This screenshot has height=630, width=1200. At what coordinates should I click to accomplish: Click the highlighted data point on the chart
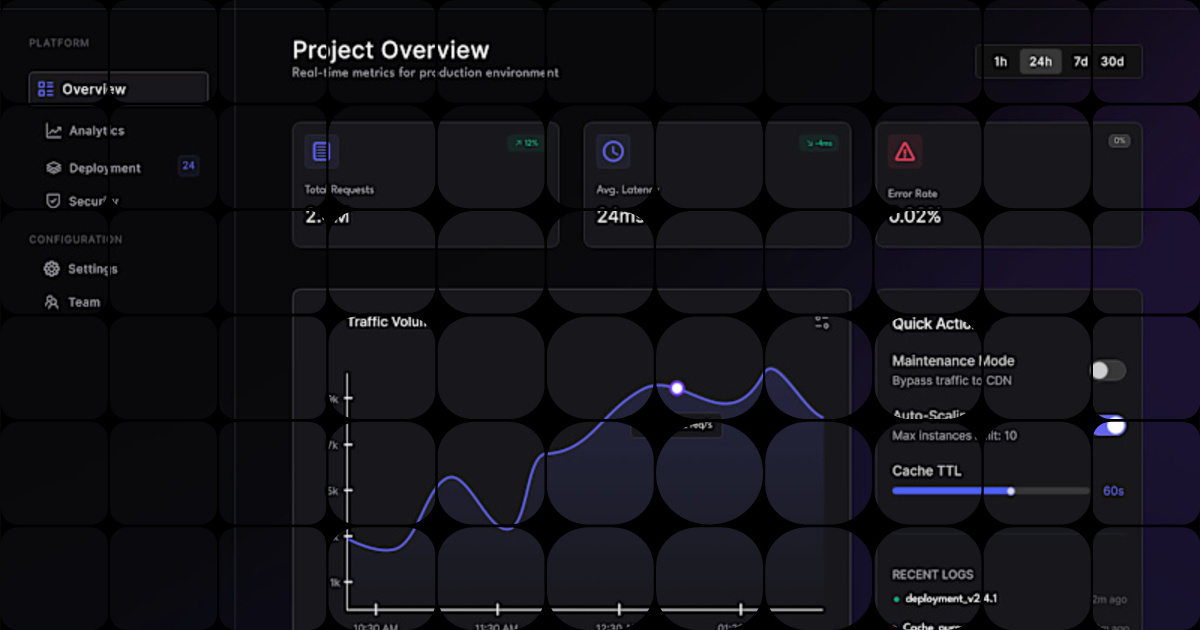(x=677, y=388)
